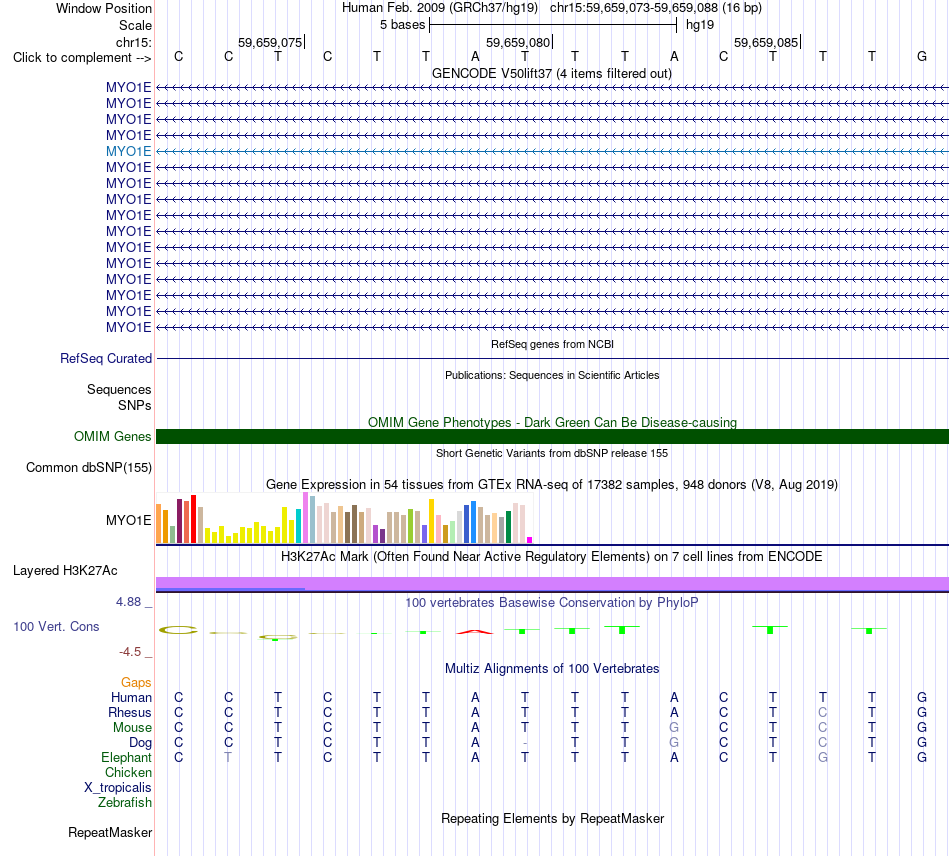The width and height of the screenshot is (950, 856).
Task: Click the red 'A' logo in PhyloP track
Action: click(x=475, y=632)
